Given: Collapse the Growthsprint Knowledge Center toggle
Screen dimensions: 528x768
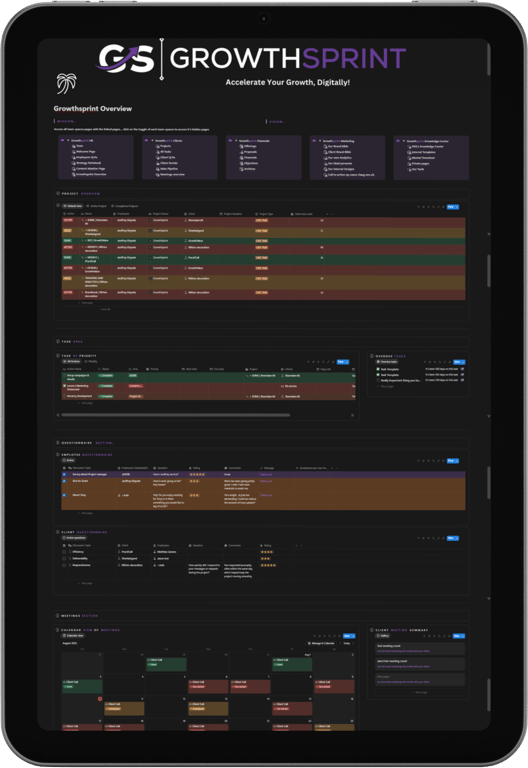Looking at the screenshot, I should coord(404,141).
